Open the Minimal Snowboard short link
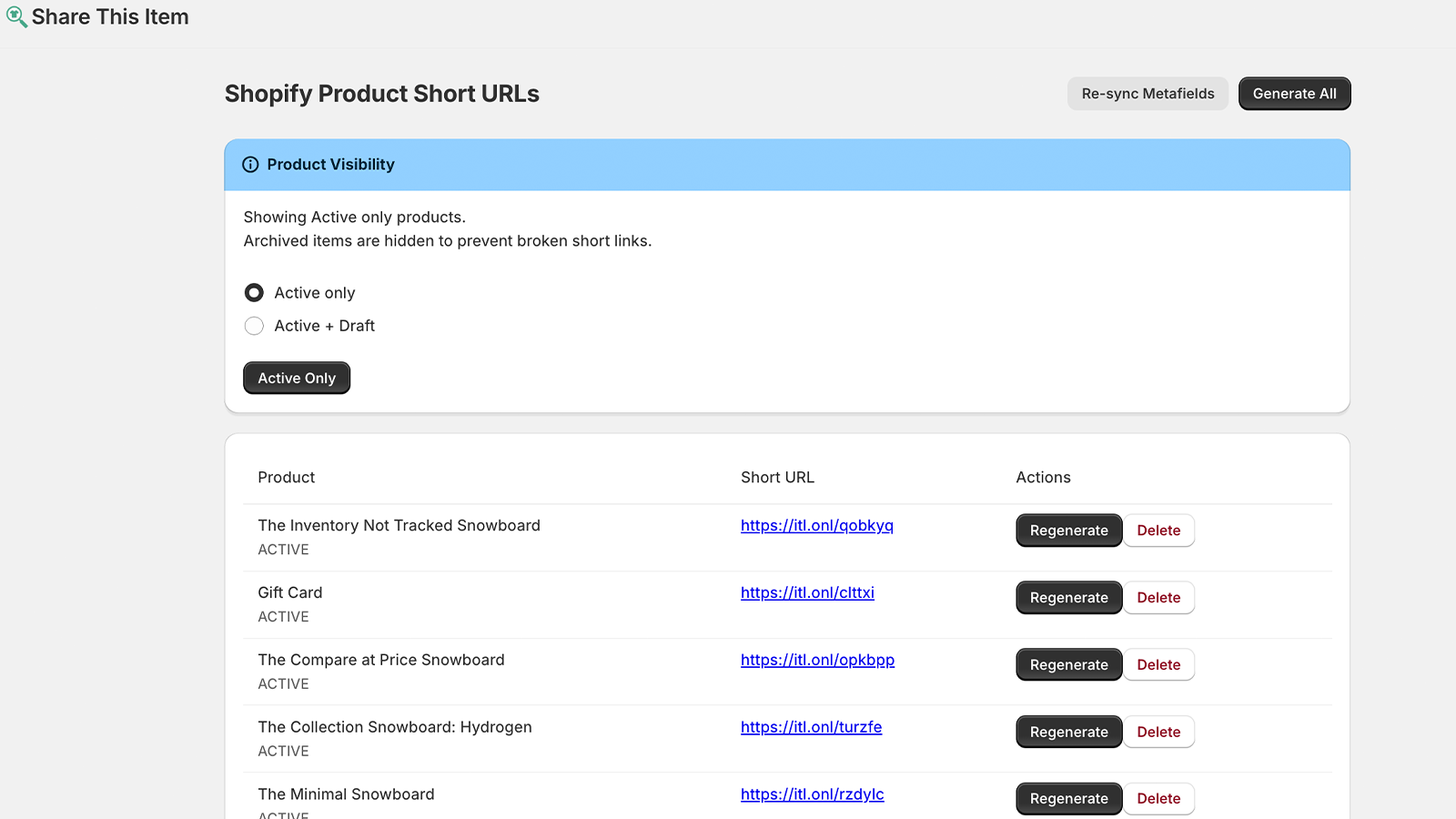 click(x=812, y=794)
